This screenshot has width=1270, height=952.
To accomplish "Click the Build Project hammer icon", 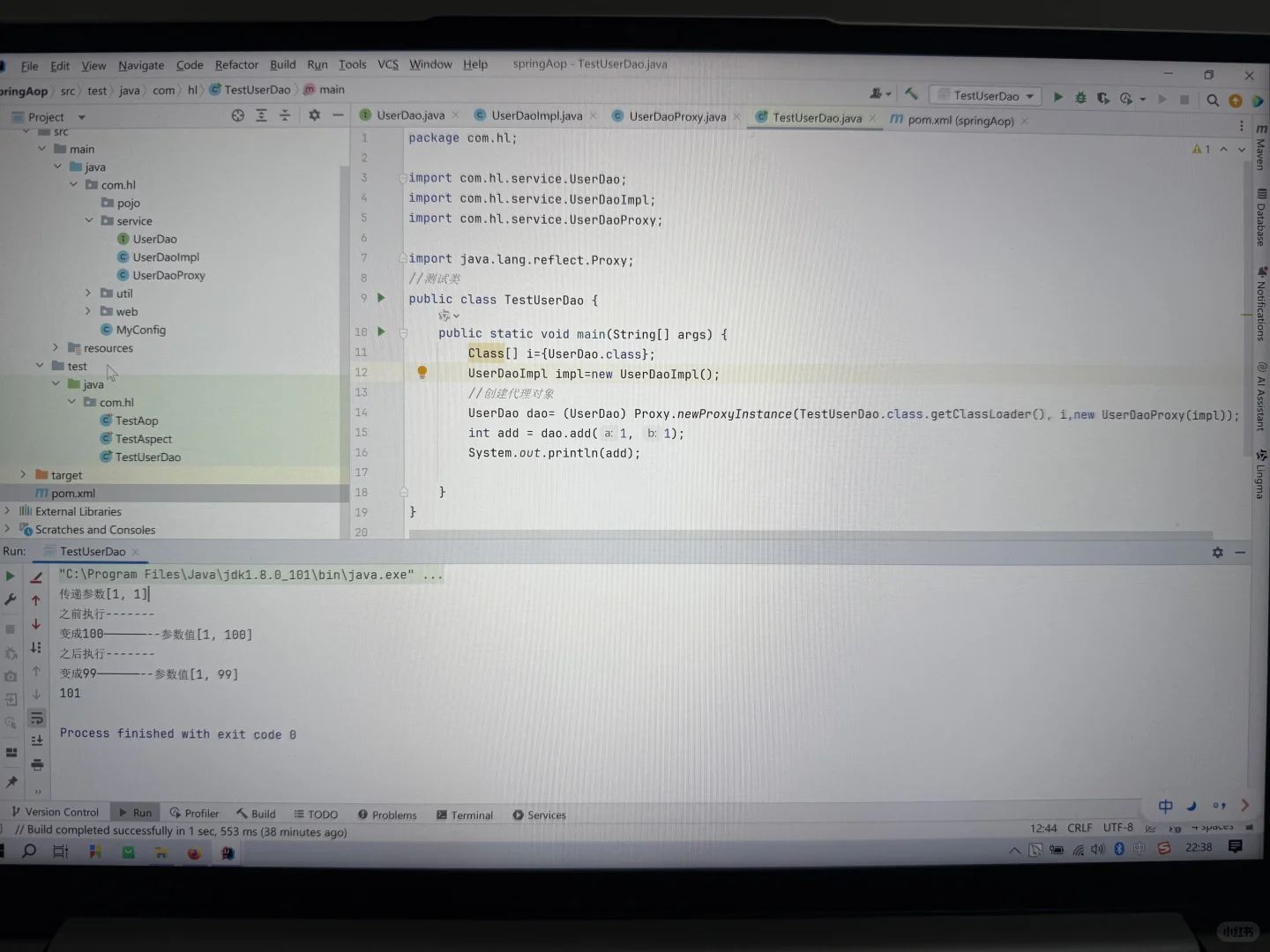I will 911,93.
